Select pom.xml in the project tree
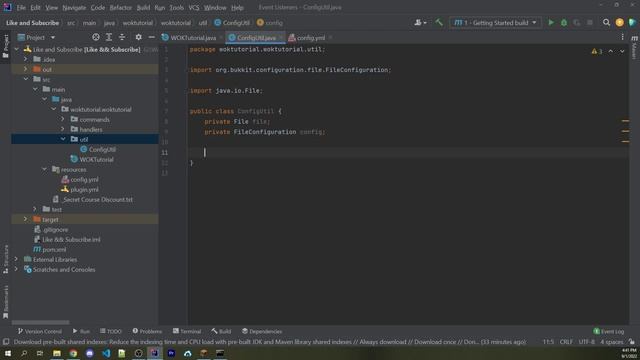Viewport: 640px width, 360px height. (x=54, y=249)
